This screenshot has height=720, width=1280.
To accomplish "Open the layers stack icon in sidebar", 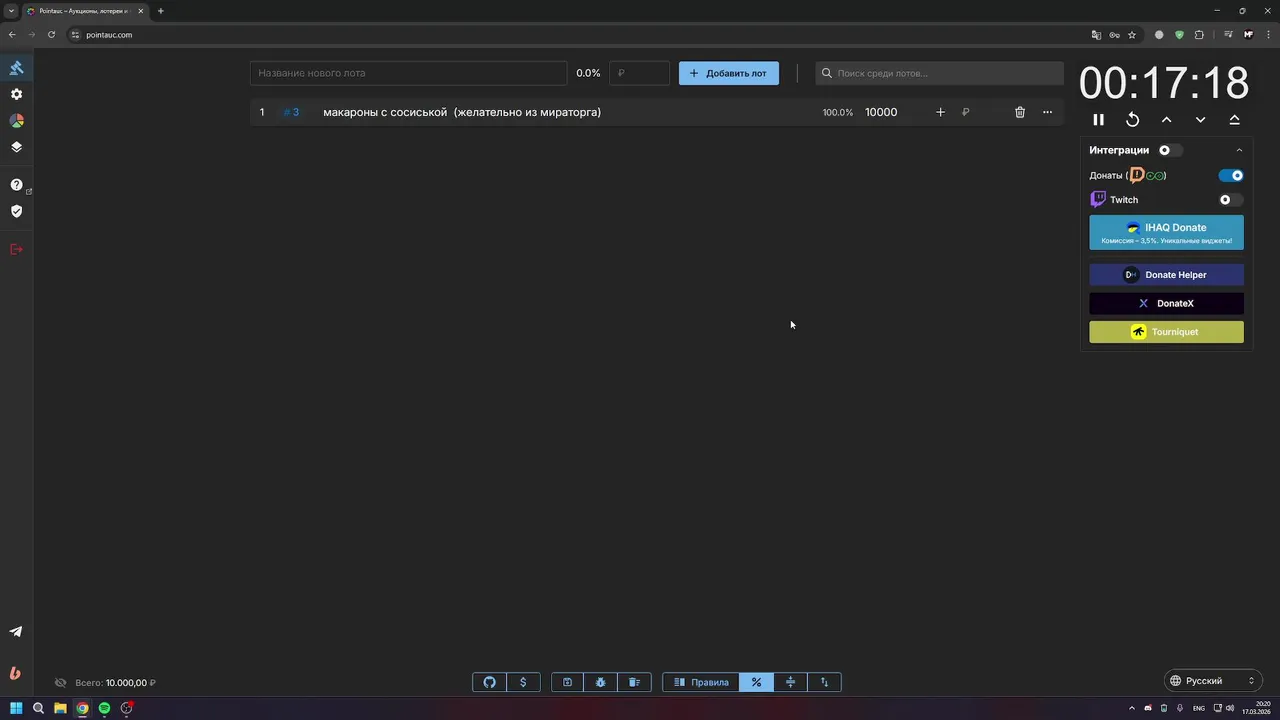I will point(16,147).
